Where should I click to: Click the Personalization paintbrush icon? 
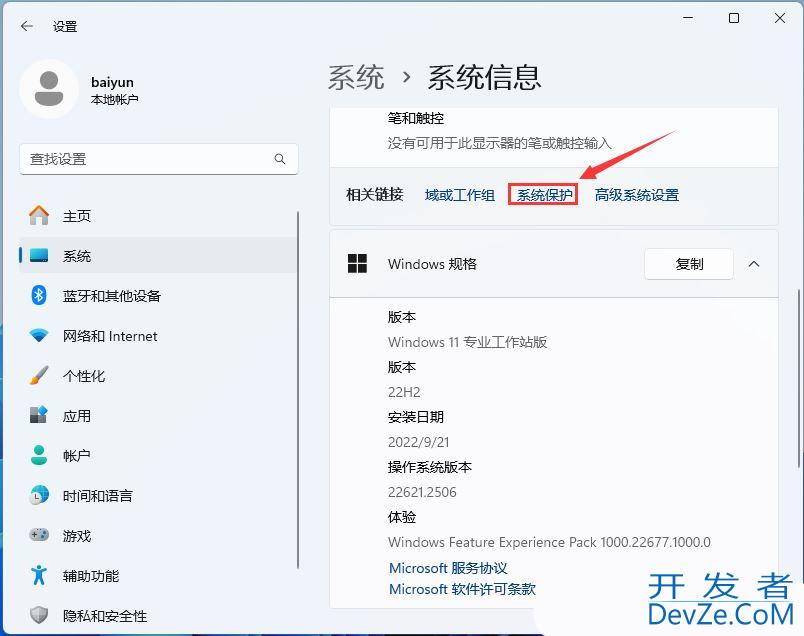pyautogui.click(x=39, y=375)
